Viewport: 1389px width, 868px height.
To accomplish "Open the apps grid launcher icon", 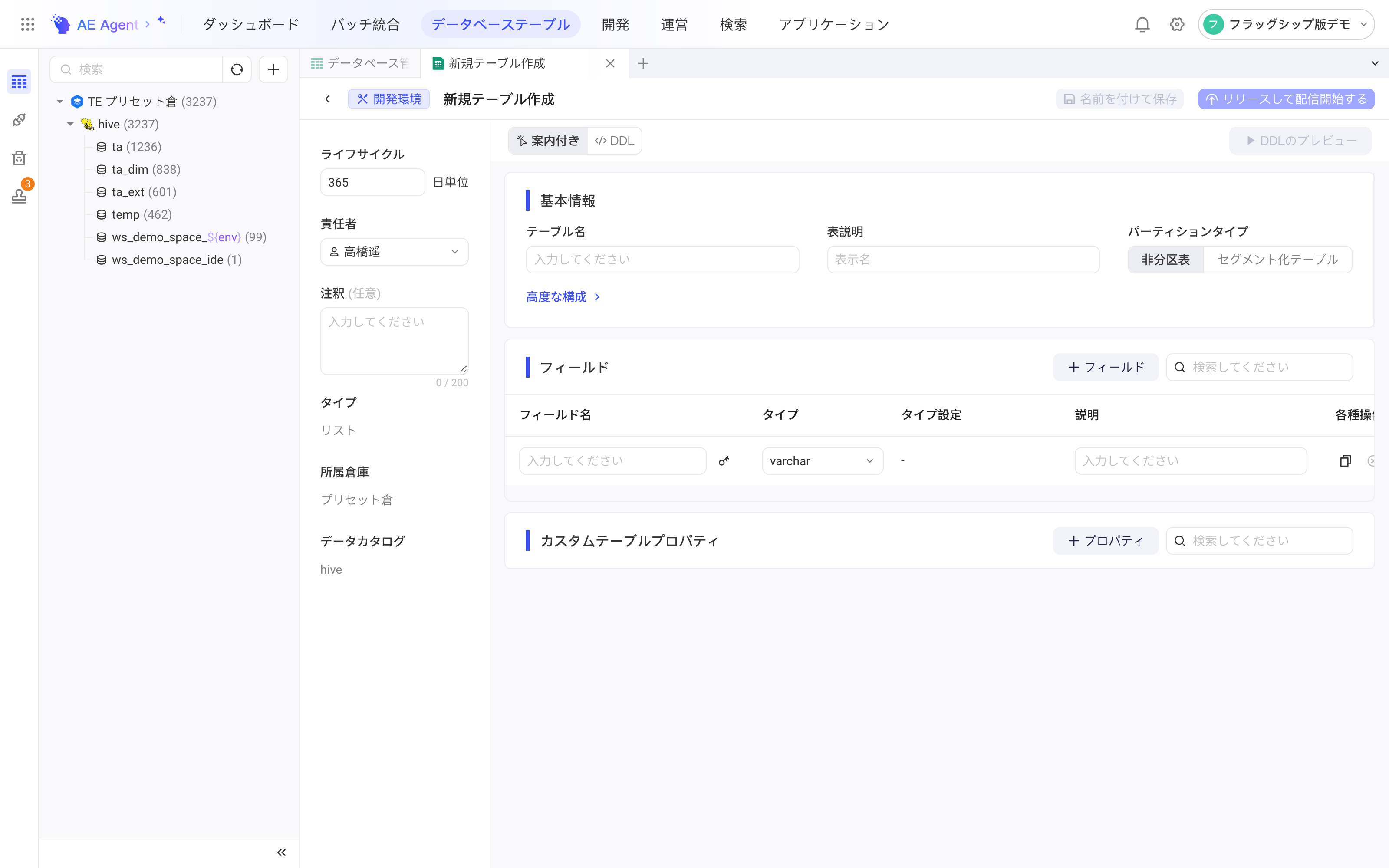I will [x=27, y=24].
